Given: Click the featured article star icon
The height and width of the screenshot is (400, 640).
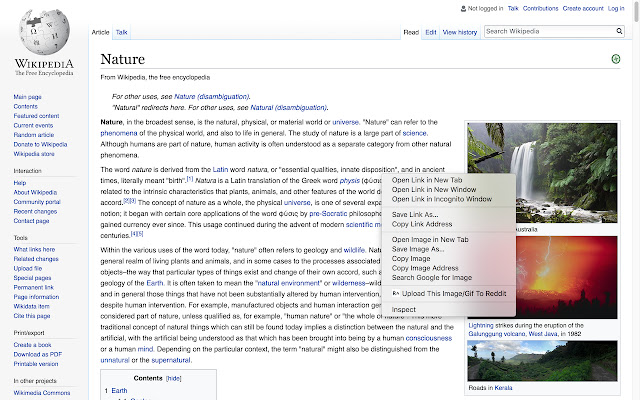Looking at the screenshot, I should point(615,60).
